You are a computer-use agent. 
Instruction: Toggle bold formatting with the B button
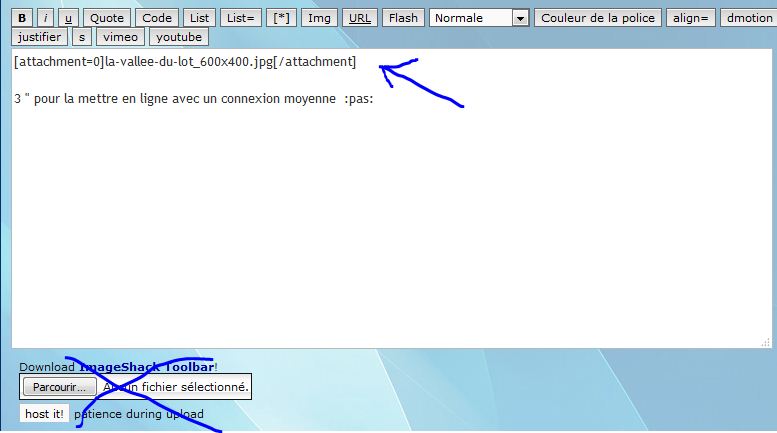tap(22, 18)
